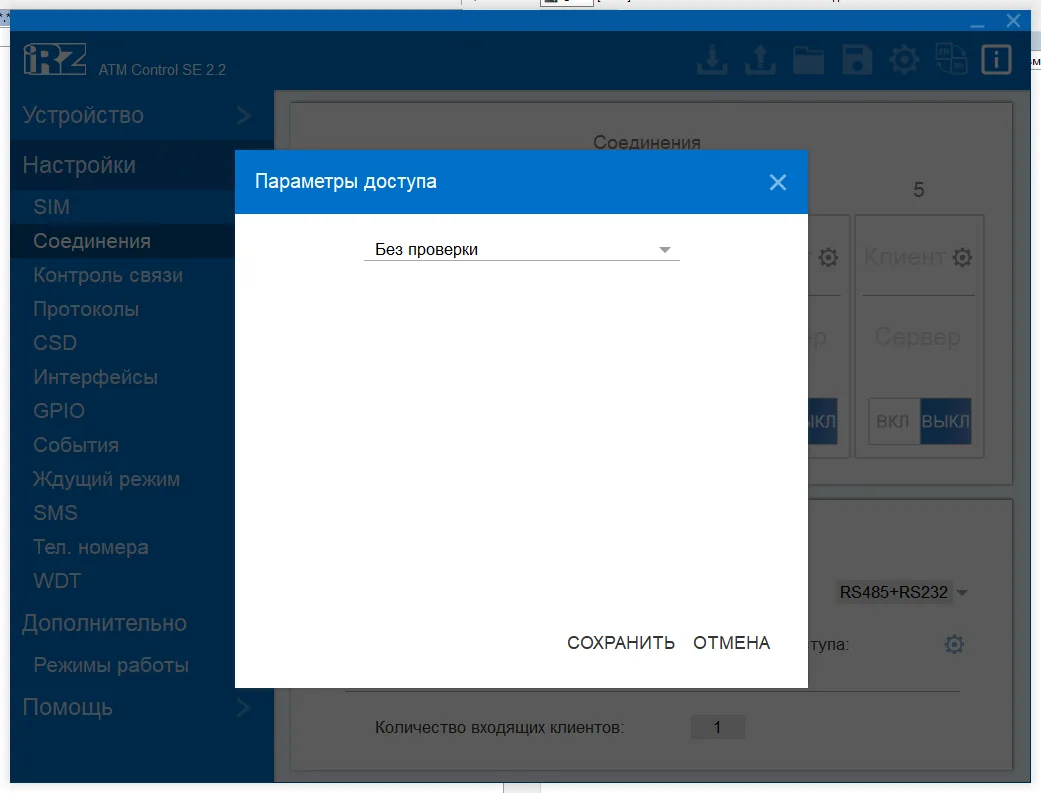Viewport: 1041px width, 793px height.
Task: Close the Параметры доступа dialog with X
Action: pos(777,182)
